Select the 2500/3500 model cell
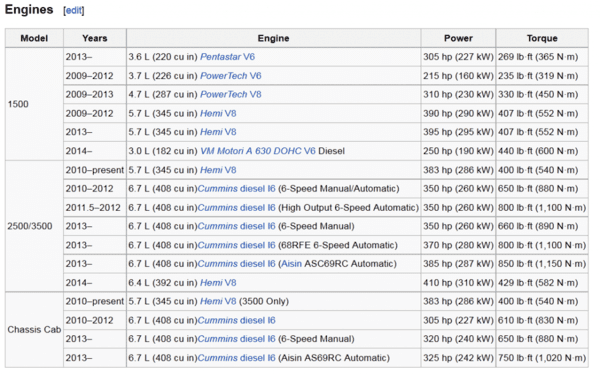600x374 pixels. pyautogui.click(x=34, y=226)
